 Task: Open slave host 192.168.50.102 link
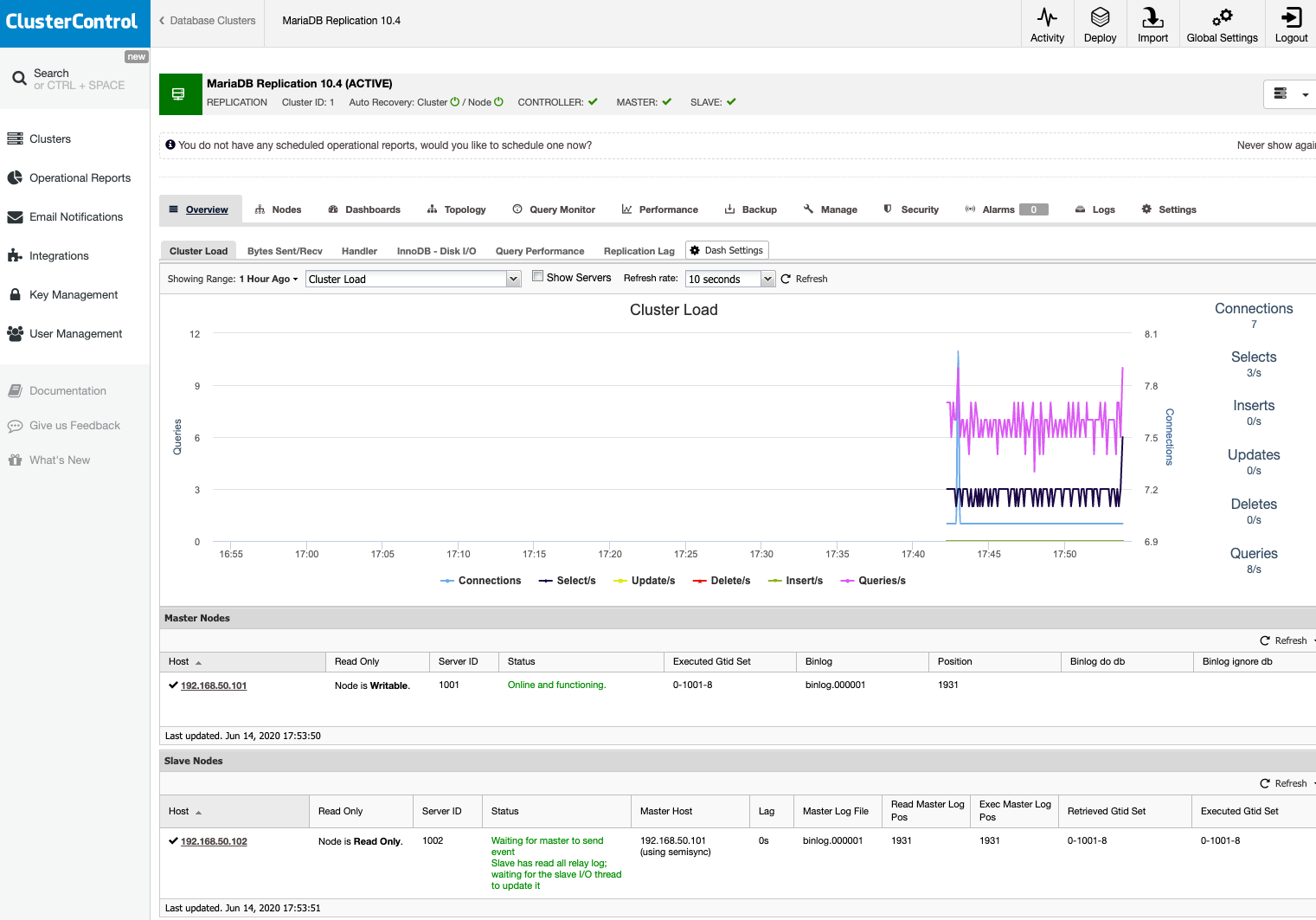click(x=214, y=841)
